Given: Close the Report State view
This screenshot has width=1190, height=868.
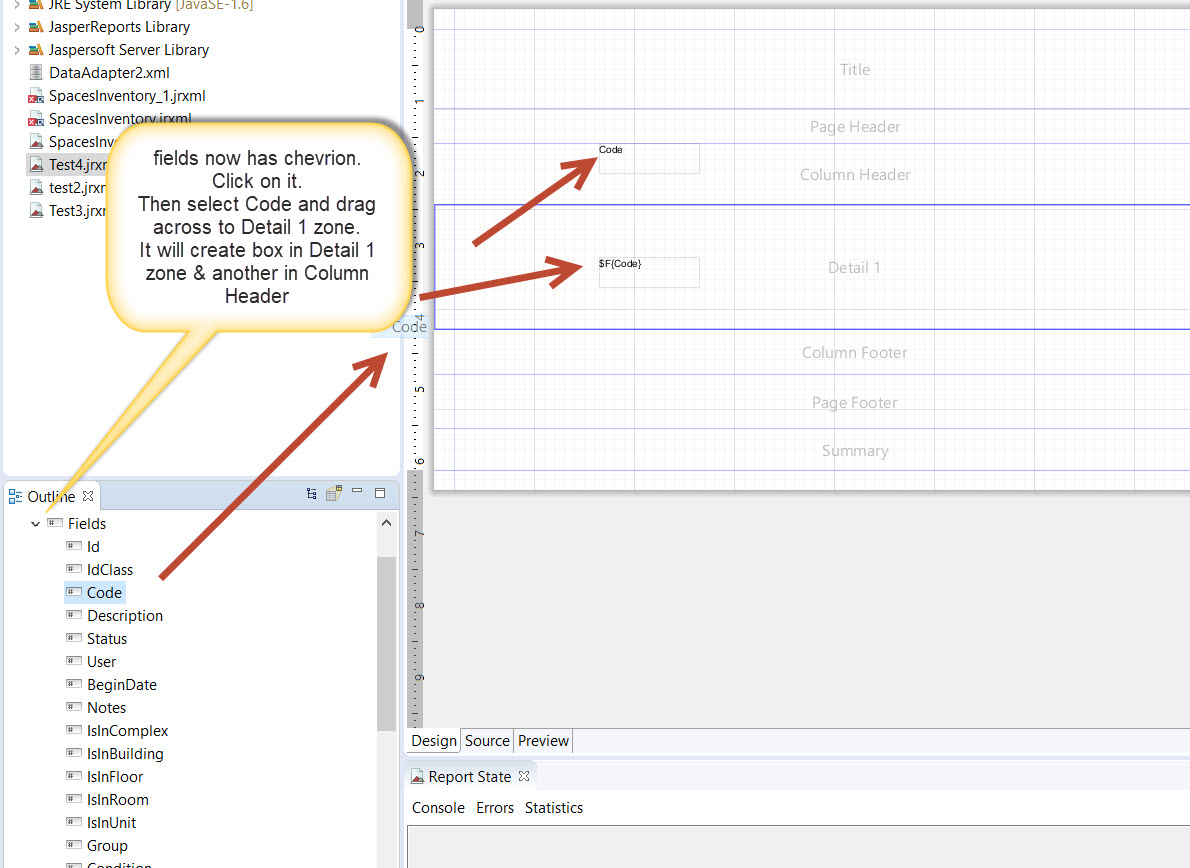Looking at the screenshot, I should (x=524, y=776).
